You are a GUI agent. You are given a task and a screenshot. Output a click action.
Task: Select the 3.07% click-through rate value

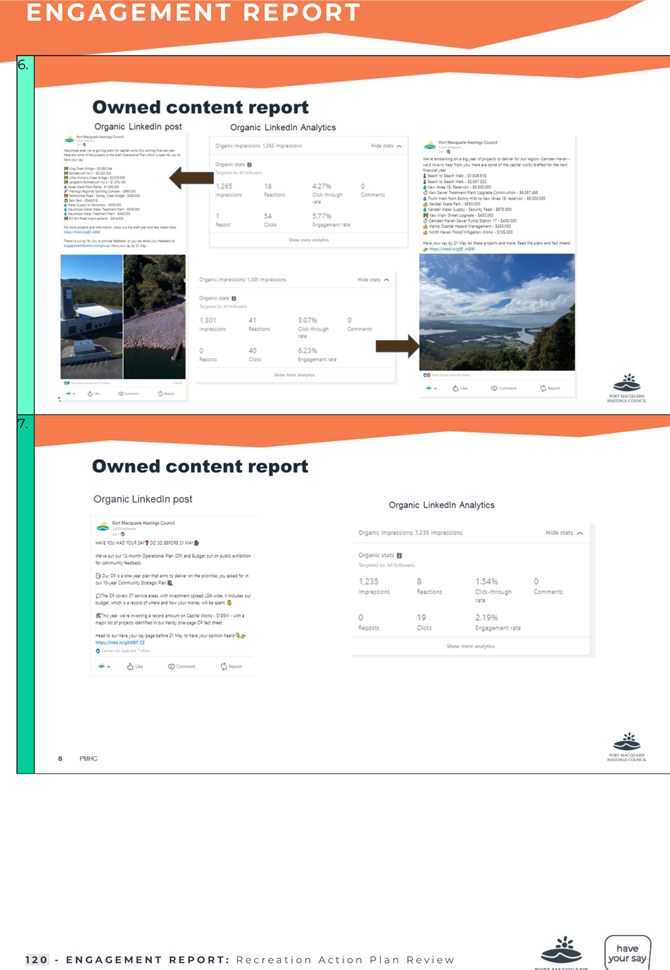click(307, 320)
